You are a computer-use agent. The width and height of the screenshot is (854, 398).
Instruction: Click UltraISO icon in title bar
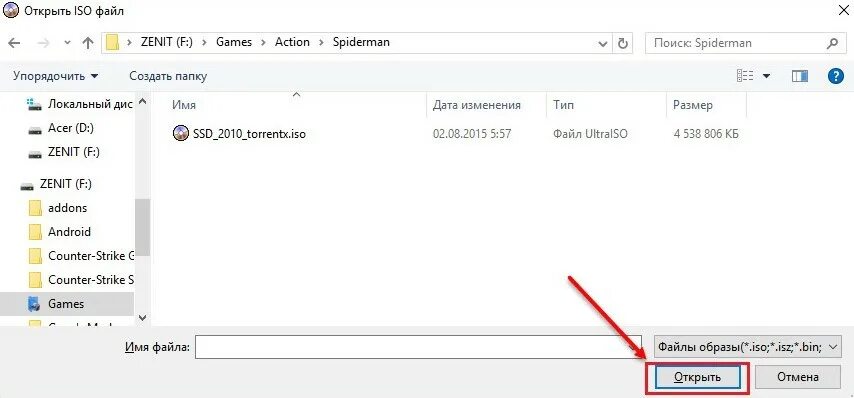tap(11, 10)
